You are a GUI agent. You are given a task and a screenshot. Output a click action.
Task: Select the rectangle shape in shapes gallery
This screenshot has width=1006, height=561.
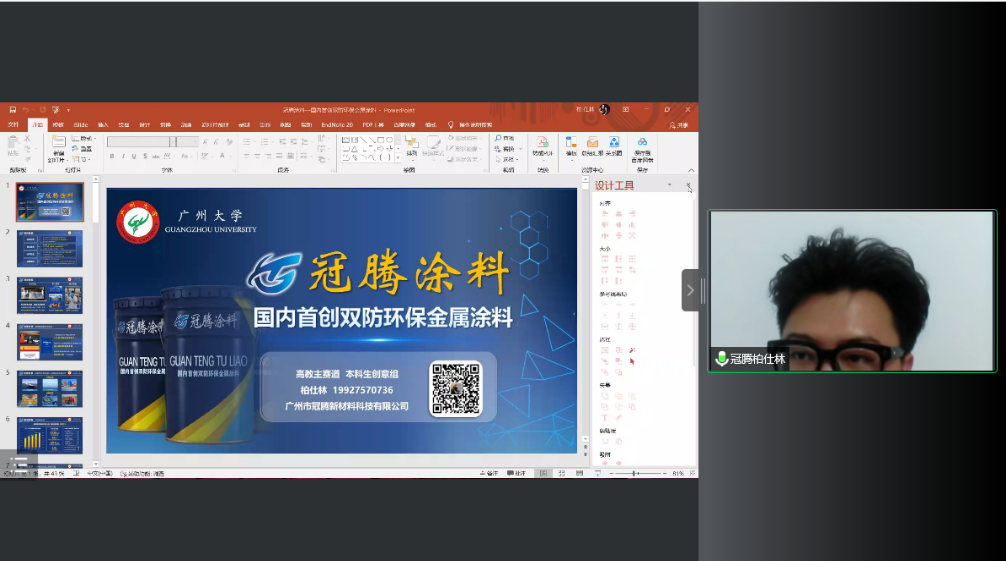[x=380, y=140]
